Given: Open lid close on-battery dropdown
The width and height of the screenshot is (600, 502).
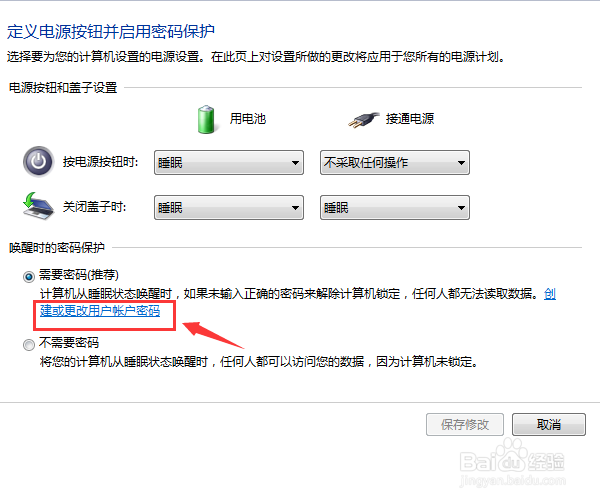Looking at the screenshot, I should [x=229, y=208].
